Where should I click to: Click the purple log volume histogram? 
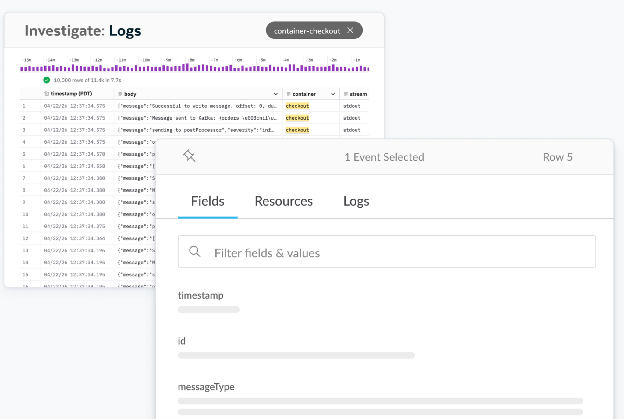(195, 68)
